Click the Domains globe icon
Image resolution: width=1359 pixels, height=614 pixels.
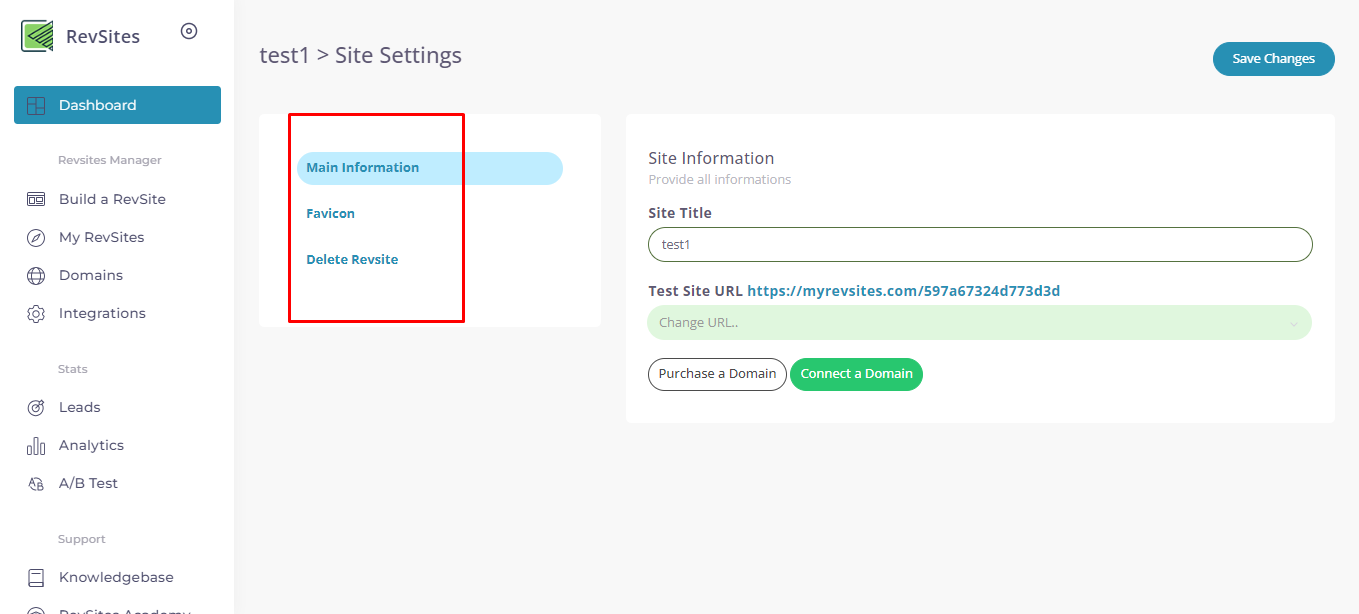[x=35, y=275]
